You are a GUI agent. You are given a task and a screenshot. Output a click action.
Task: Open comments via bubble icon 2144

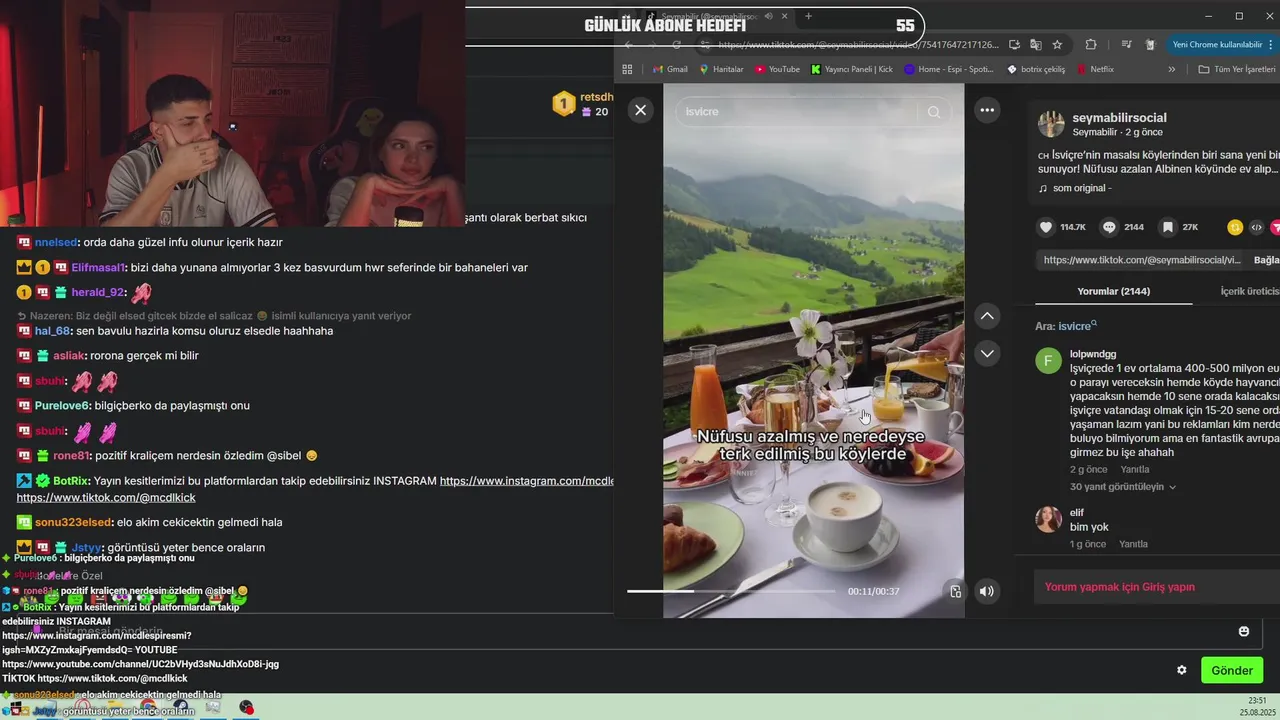tap(1109, 227)
